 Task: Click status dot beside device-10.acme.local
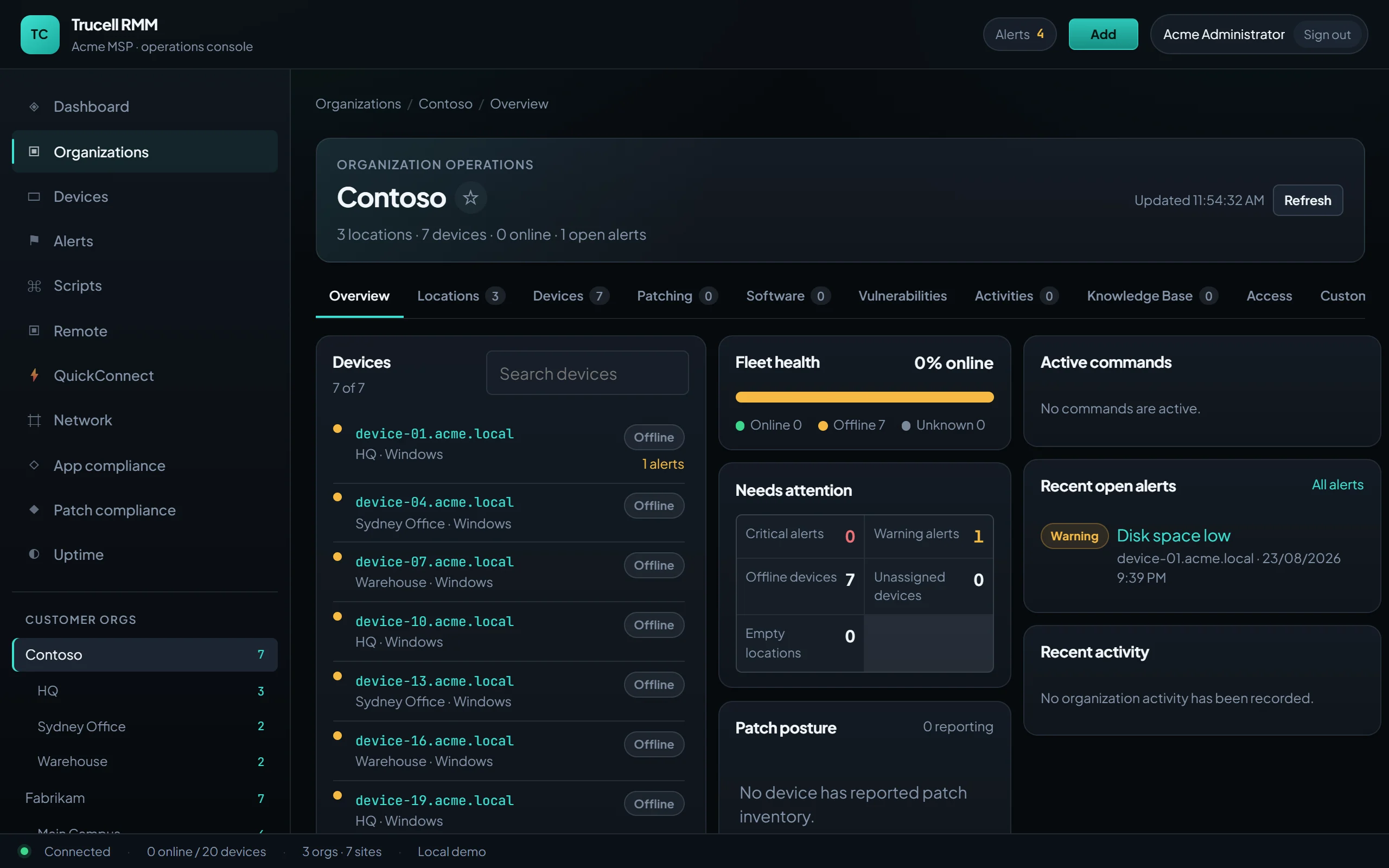coord(337,617)
